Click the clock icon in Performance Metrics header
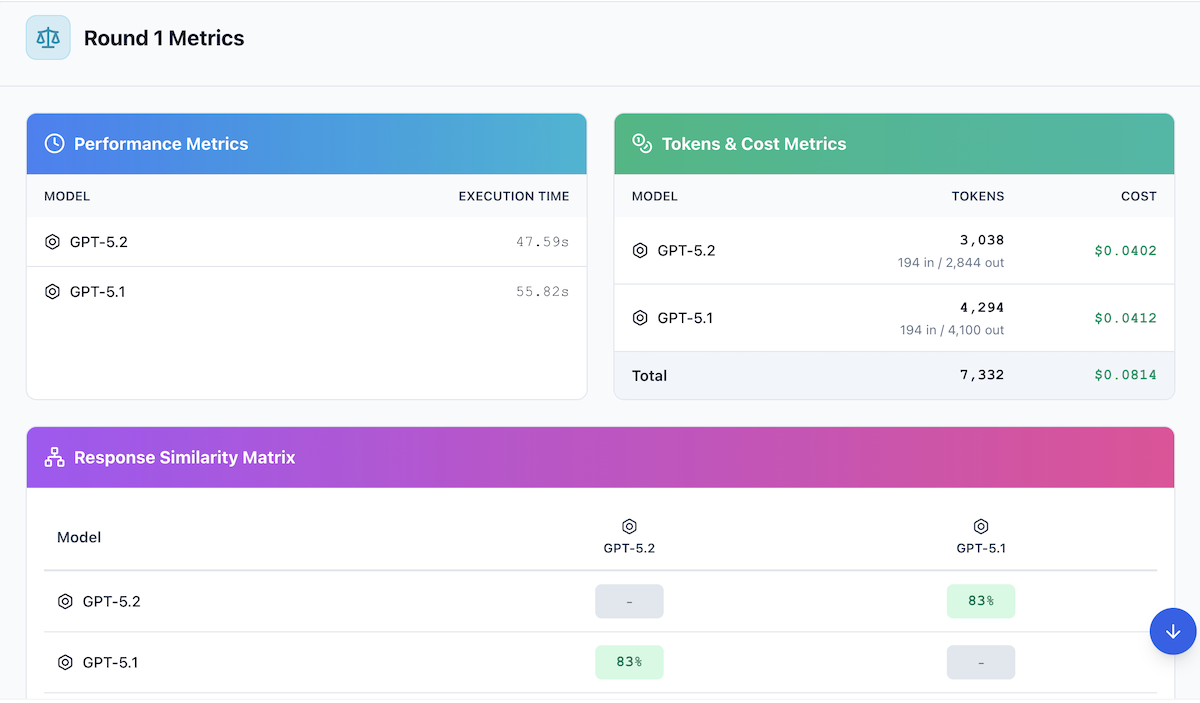 pos(53,143)
